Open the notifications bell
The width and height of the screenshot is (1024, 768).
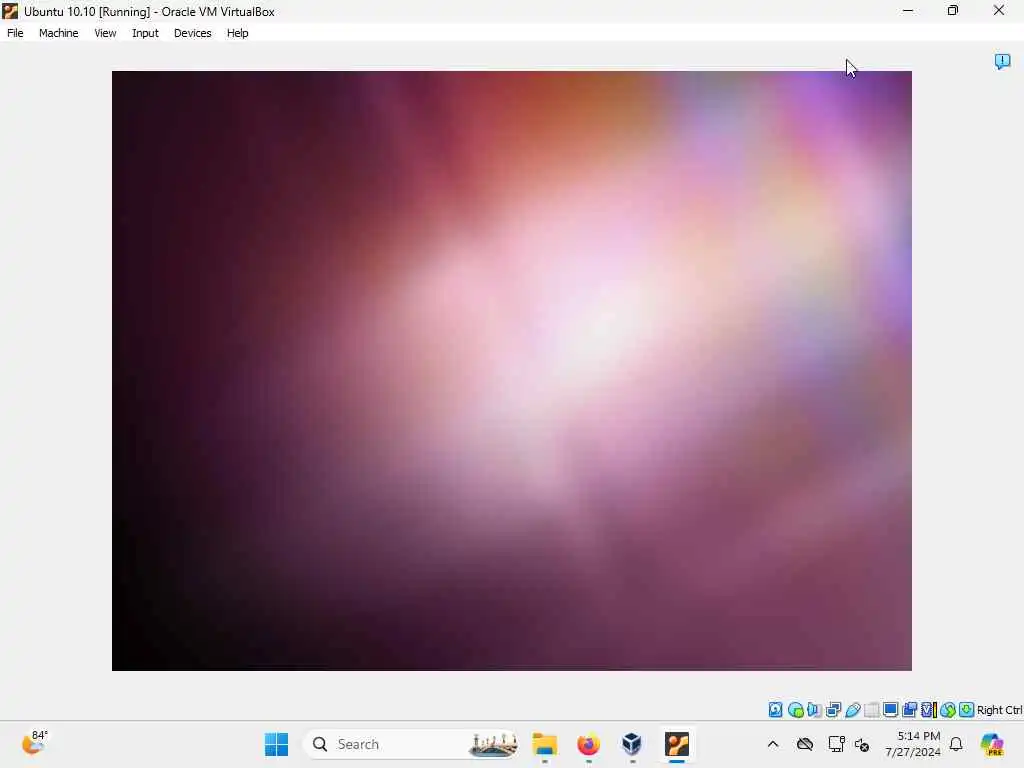click(956, 744)
